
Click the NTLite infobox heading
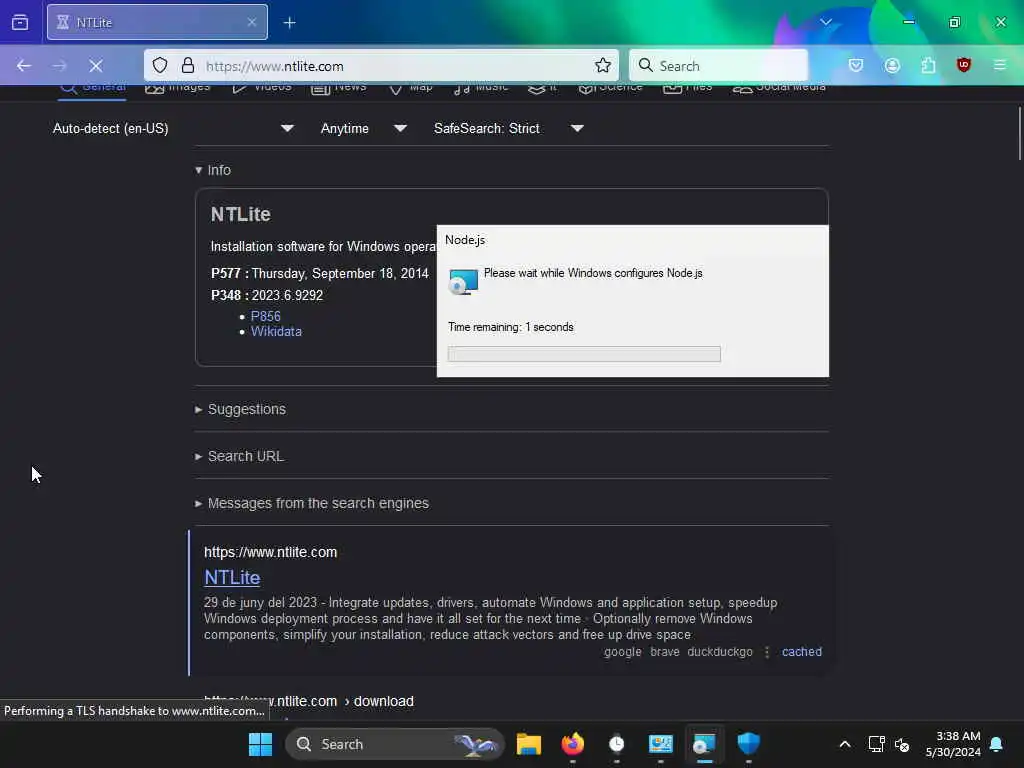click(240, 214)
